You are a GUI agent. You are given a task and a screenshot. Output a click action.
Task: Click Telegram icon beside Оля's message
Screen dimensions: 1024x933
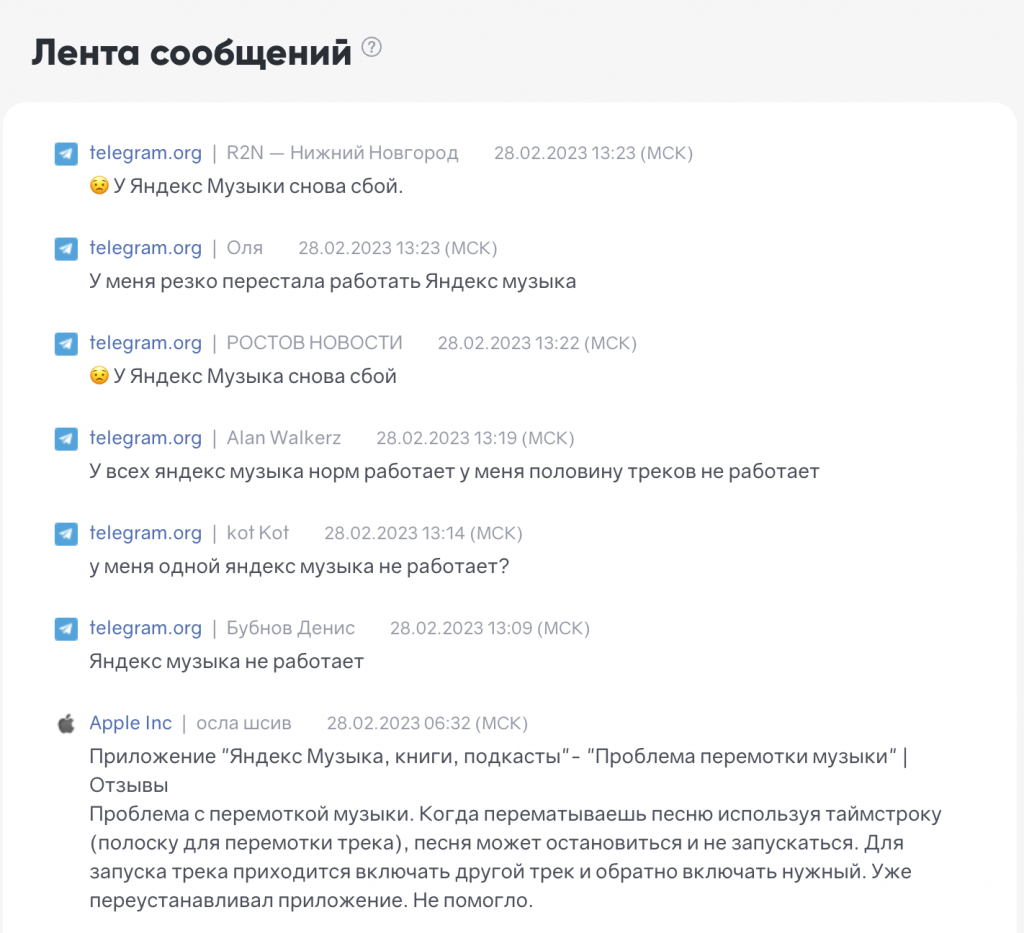66,249
